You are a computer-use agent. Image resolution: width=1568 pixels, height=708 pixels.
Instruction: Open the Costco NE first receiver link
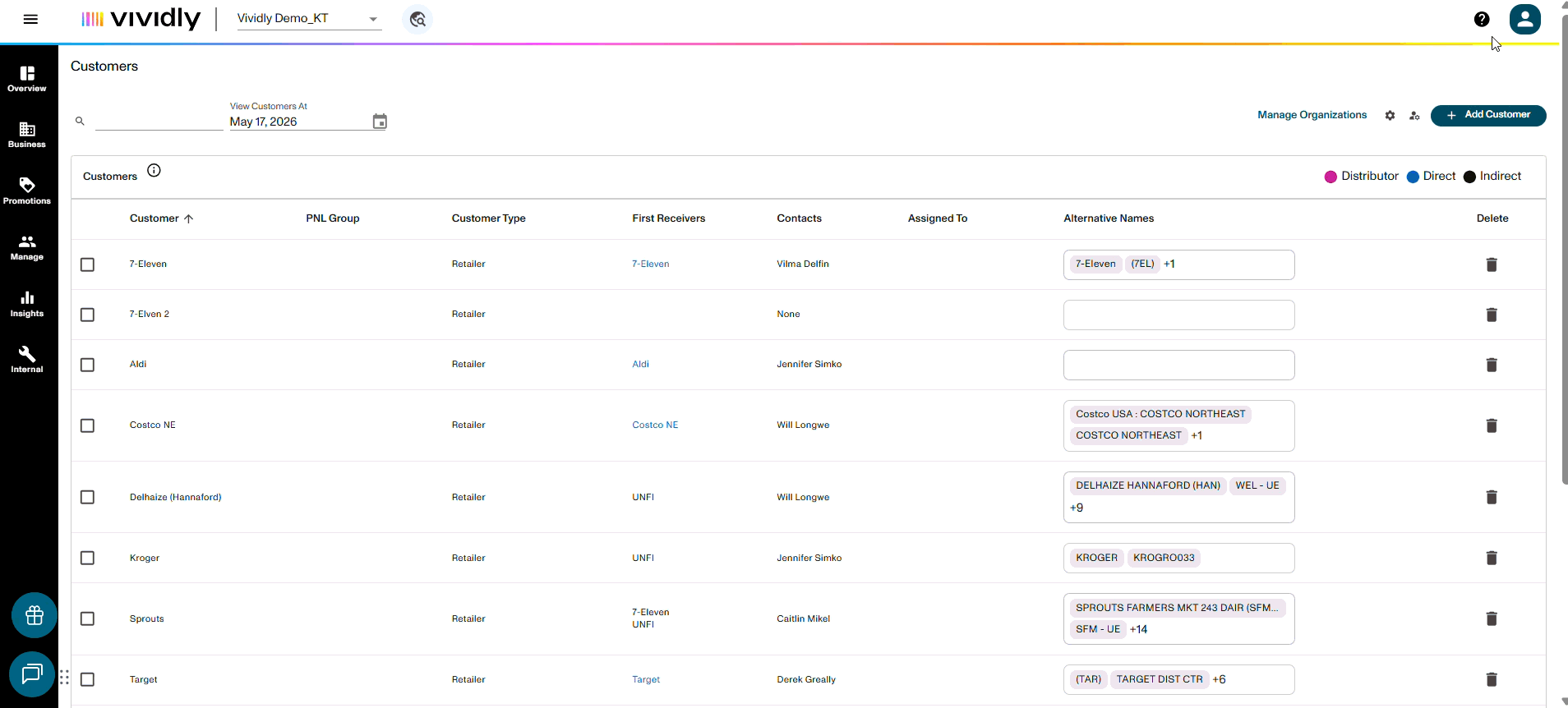(655, 425)
